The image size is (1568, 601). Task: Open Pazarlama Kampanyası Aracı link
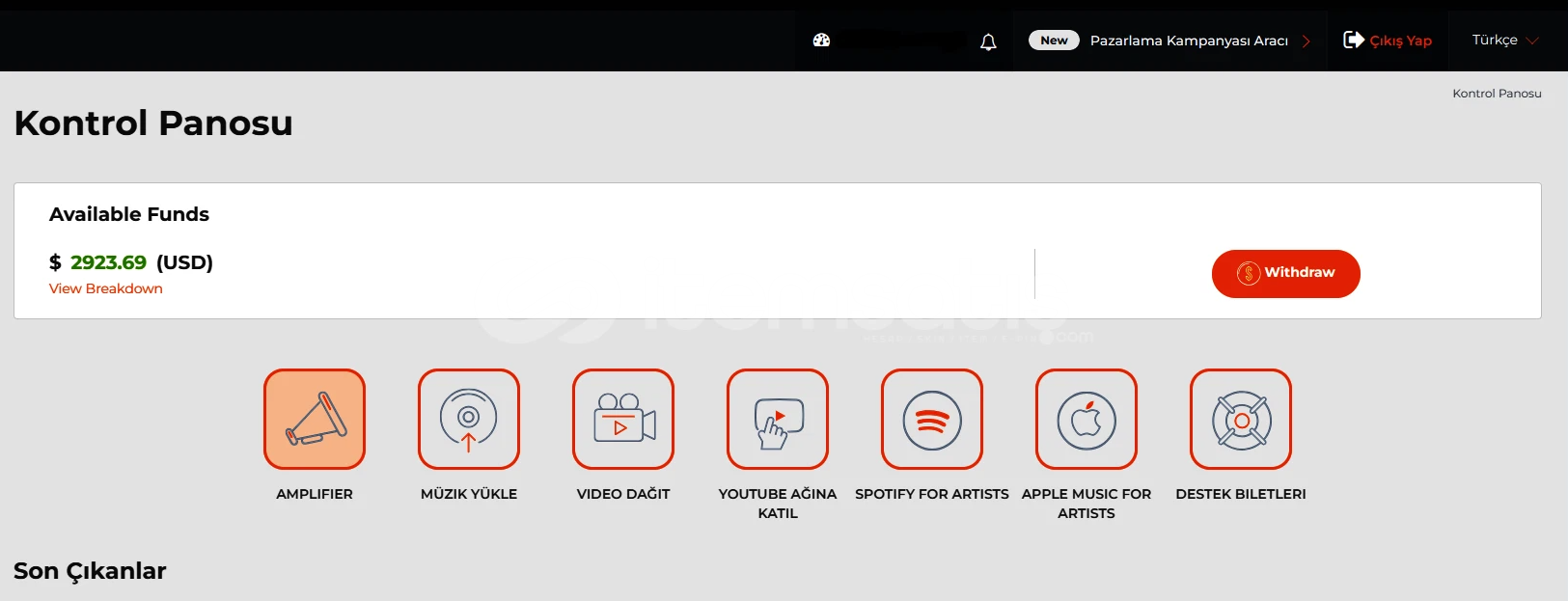pos(1189,41)
